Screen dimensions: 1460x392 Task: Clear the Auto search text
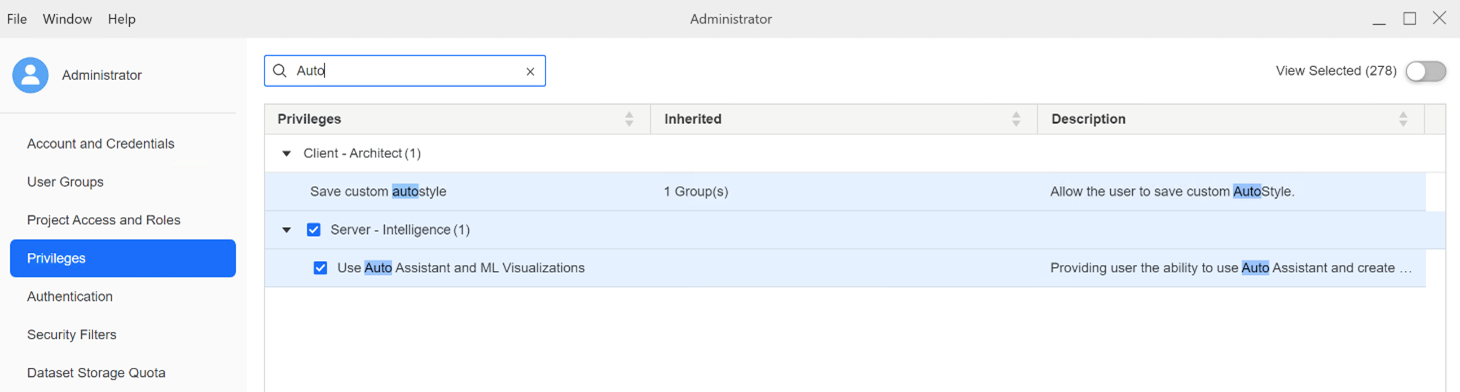pos(530,71)
